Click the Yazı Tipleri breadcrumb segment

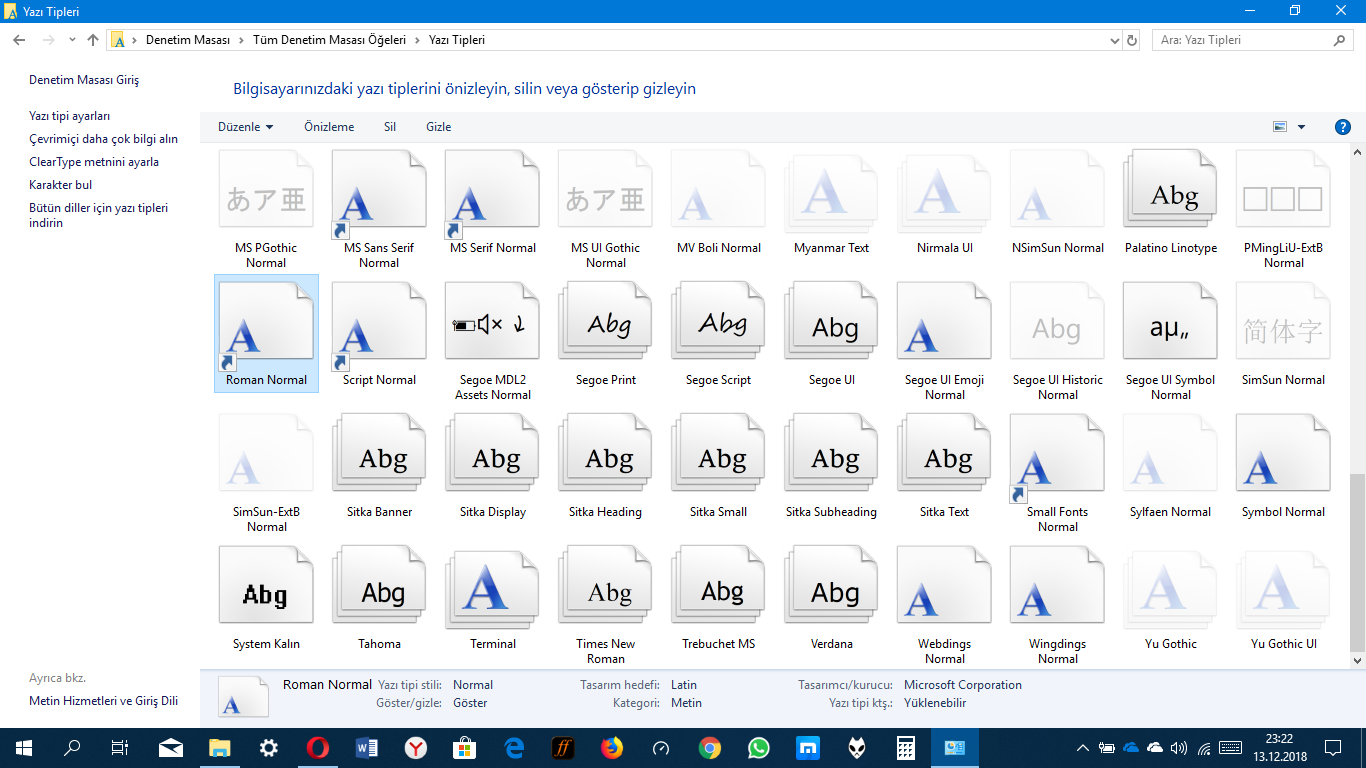pyautogui.click(x=457, y=41)
